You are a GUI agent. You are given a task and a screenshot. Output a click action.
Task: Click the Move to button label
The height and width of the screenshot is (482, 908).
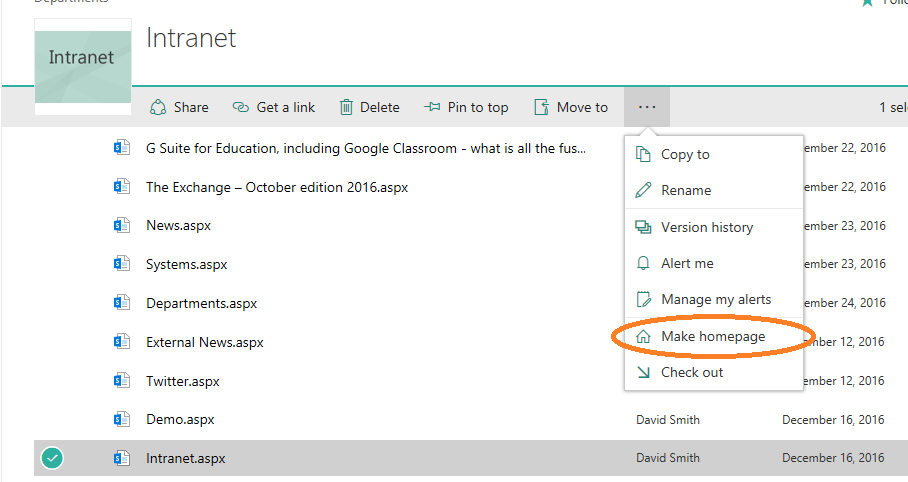click(583, 107)
